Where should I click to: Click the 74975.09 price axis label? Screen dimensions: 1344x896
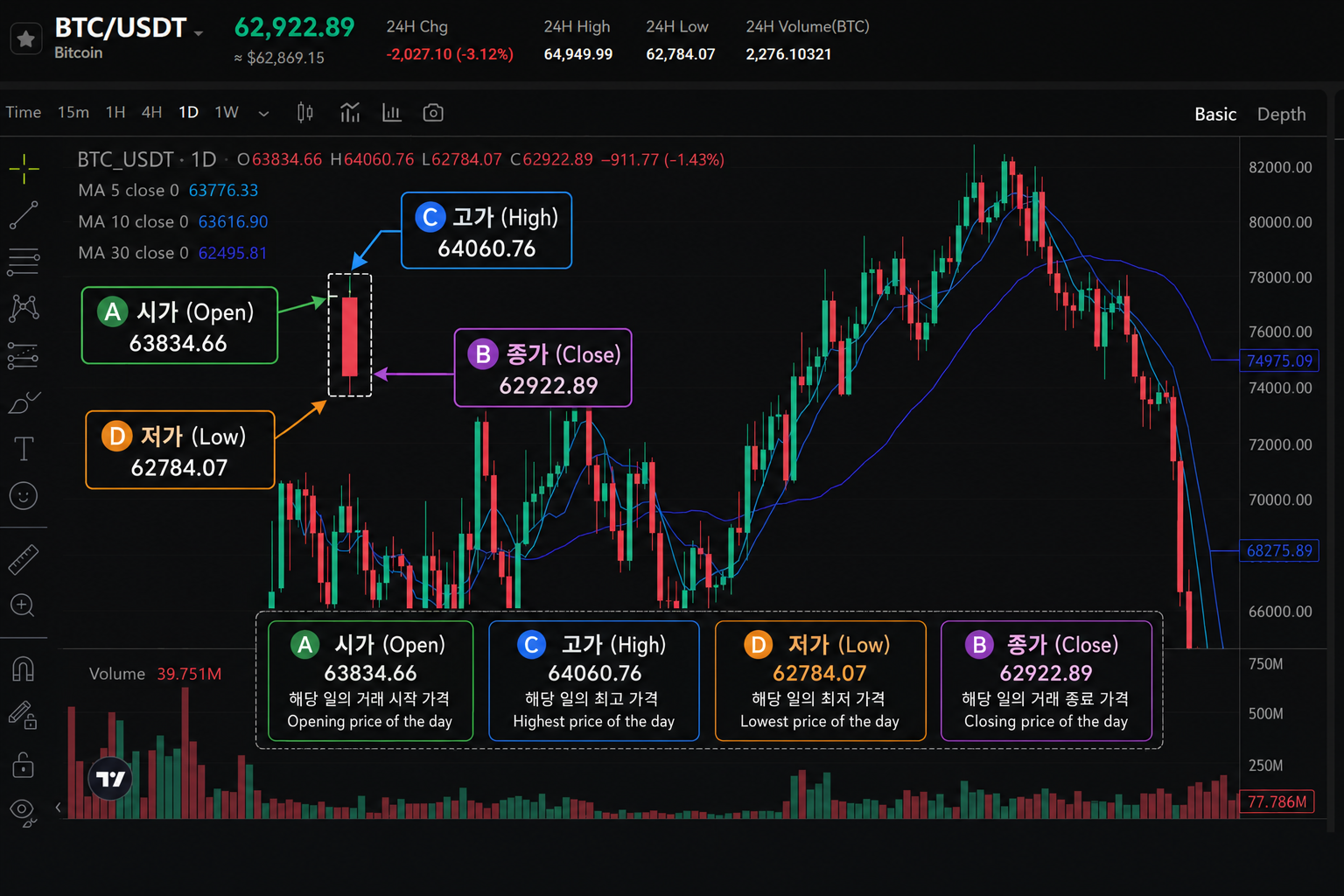coord(1279,360)
